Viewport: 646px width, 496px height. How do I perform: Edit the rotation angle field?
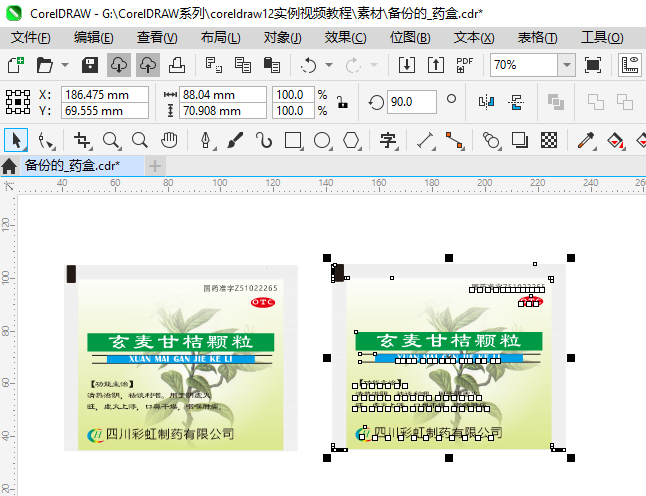[x=411, y=102]
